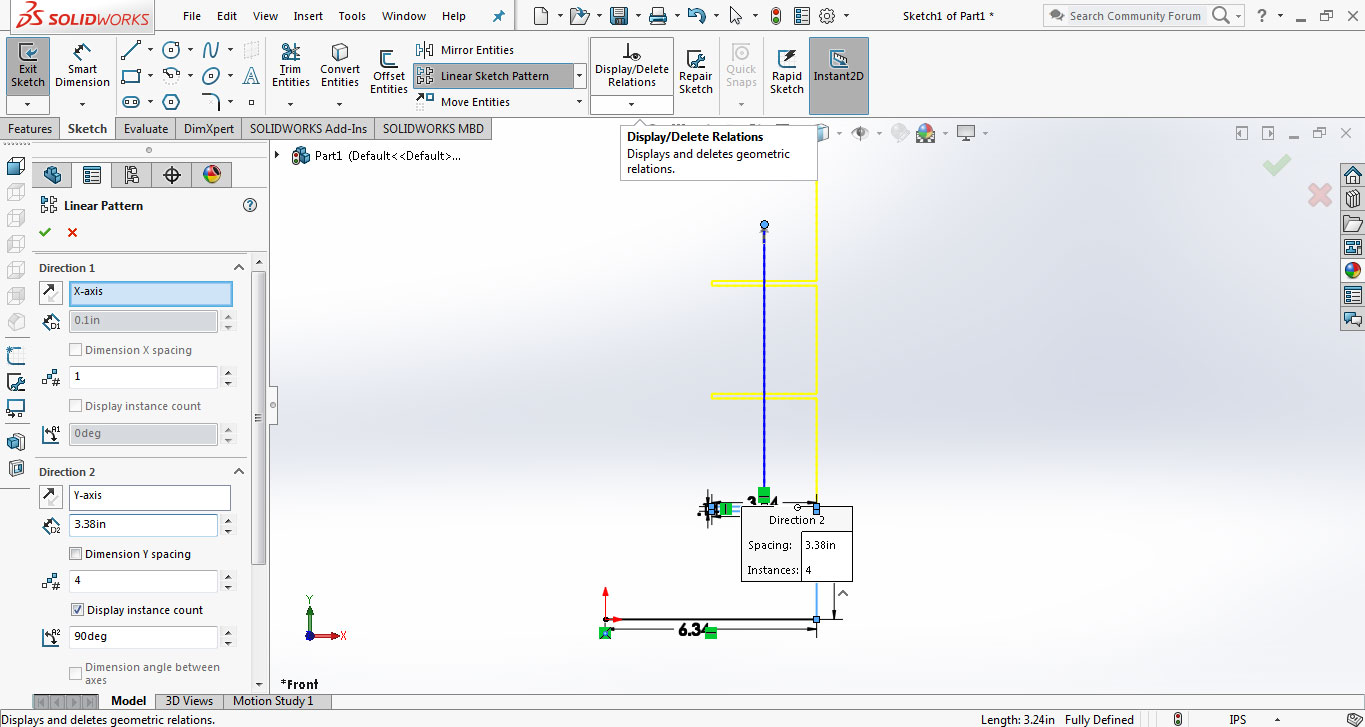1365x727 pixels.
Task: Open the Home task pane icon
Action: pyautogui.click(x=1352, y=175)
